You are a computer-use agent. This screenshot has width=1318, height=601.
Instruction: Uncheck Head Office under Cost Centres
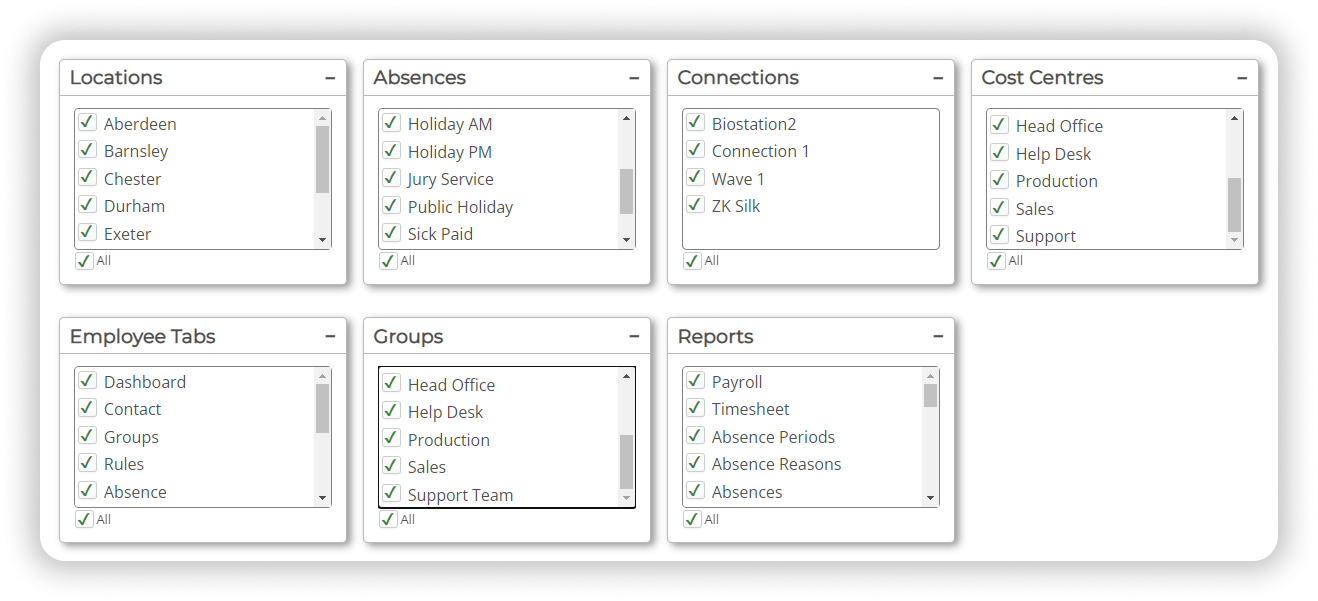[999, 125]
